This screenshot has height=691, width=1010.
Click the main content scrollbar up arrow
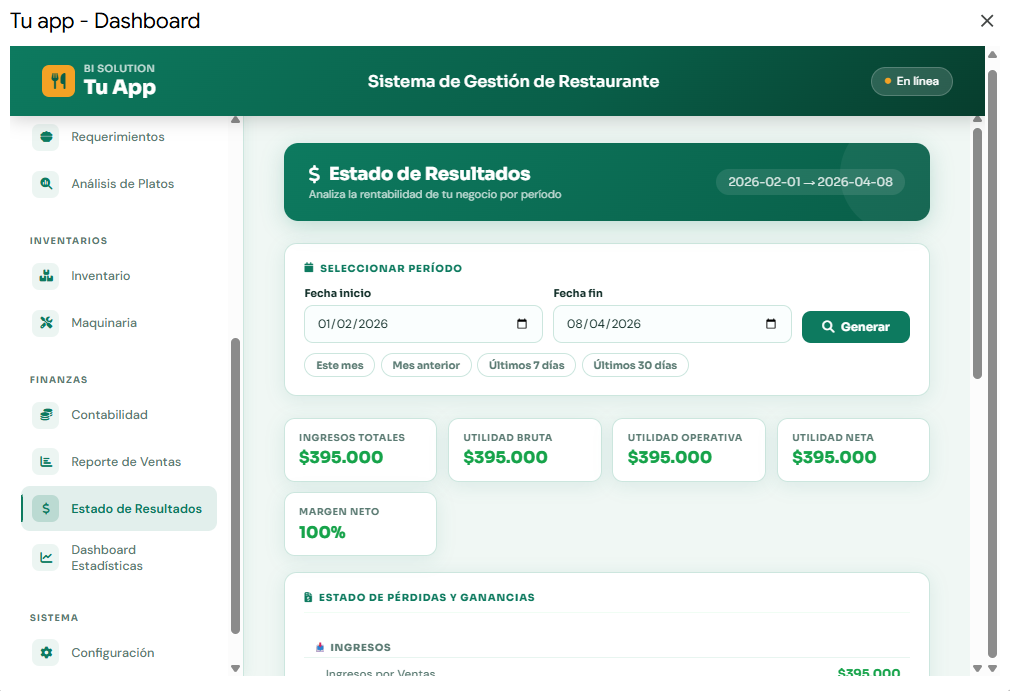[977, 119]
